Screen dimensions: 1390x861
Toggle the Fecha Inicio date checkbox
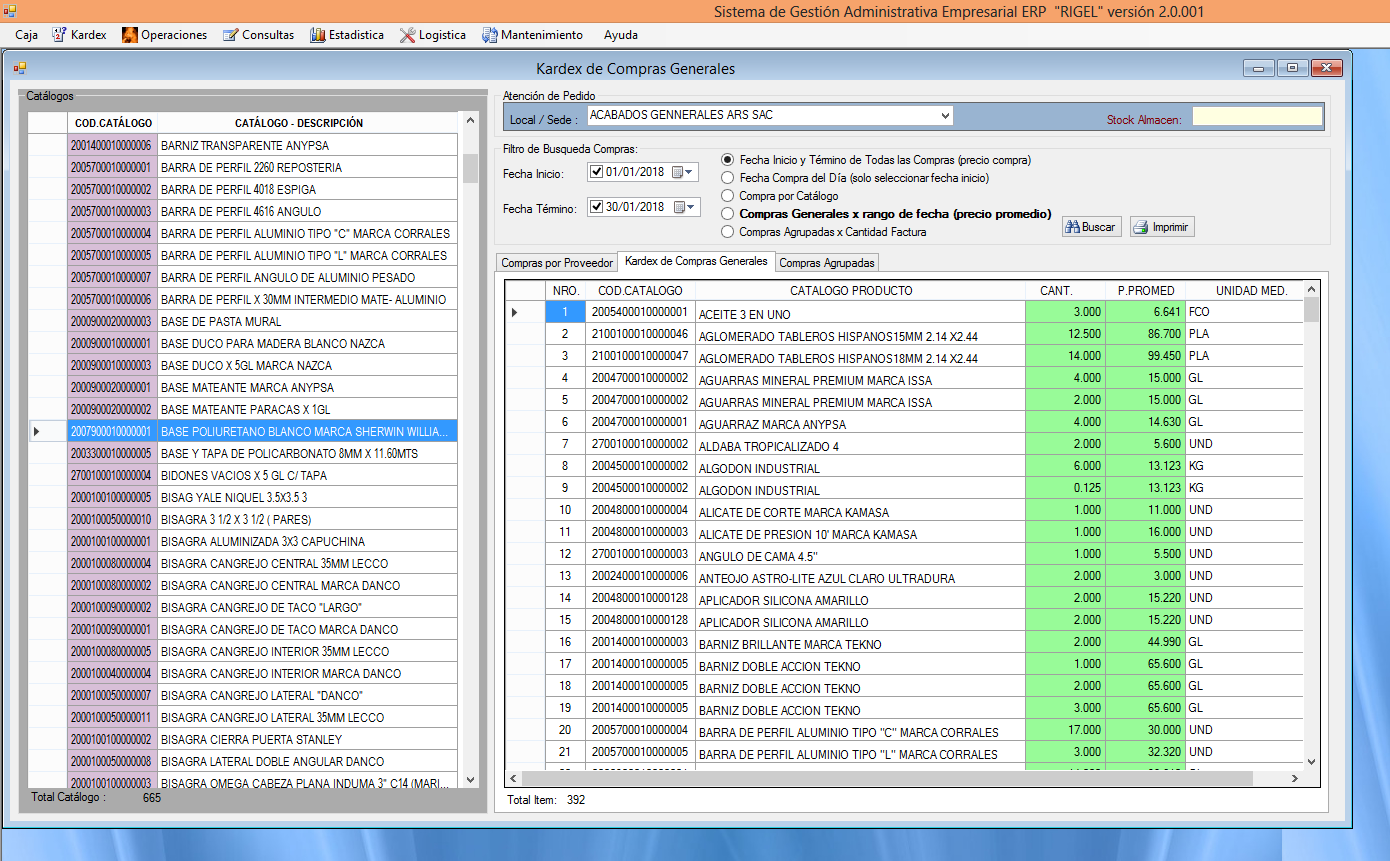pyautogui.click(x=596, y=172)
